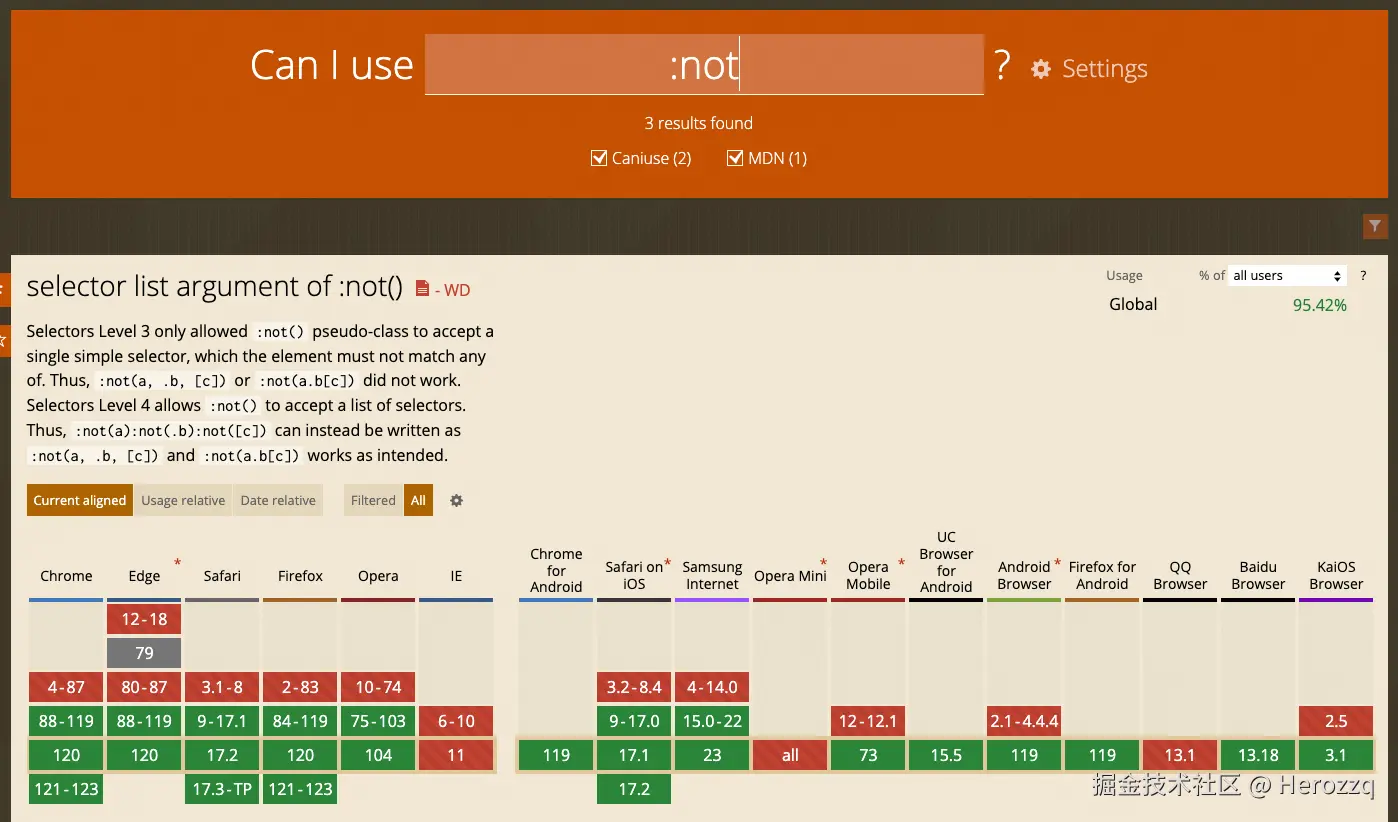Click the Edge notes asterisk
The height and width of the screenshot is (822, 1398).
pyautogui.click(x=178, y=563)
